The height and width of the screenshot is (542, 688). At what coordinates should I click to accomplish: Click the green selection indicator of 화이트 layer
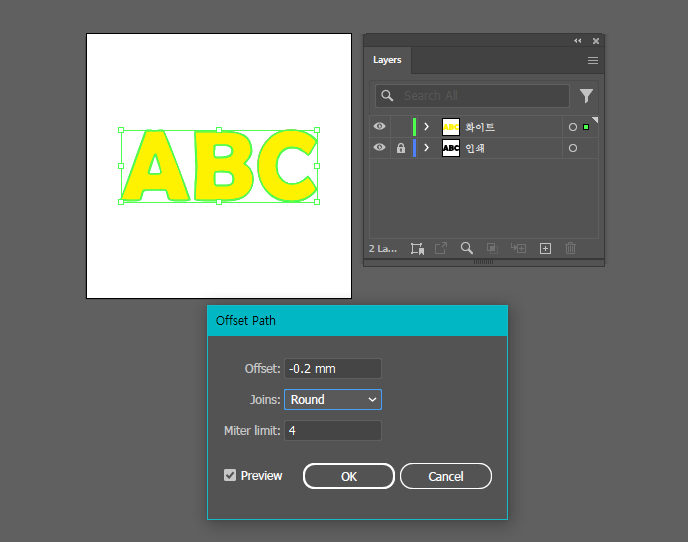(586, 127)
